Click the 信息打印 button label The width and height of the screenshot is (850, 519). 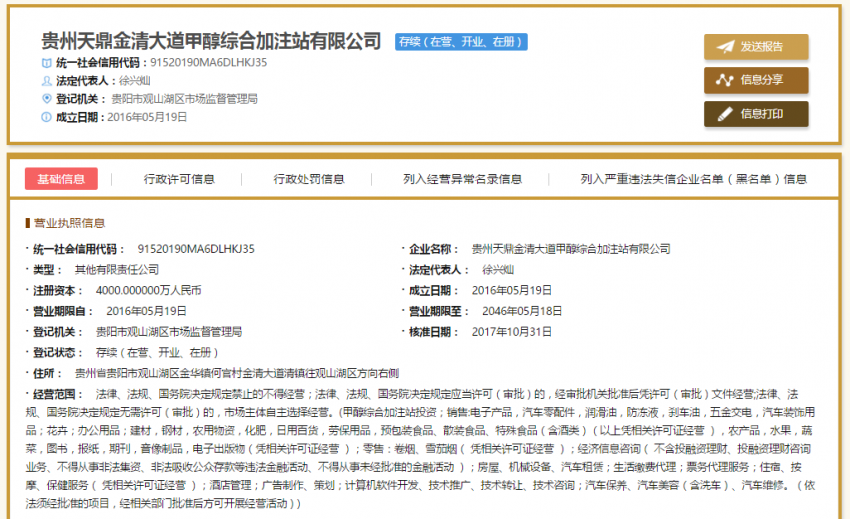pyautogui.click(x=762, y=114)
